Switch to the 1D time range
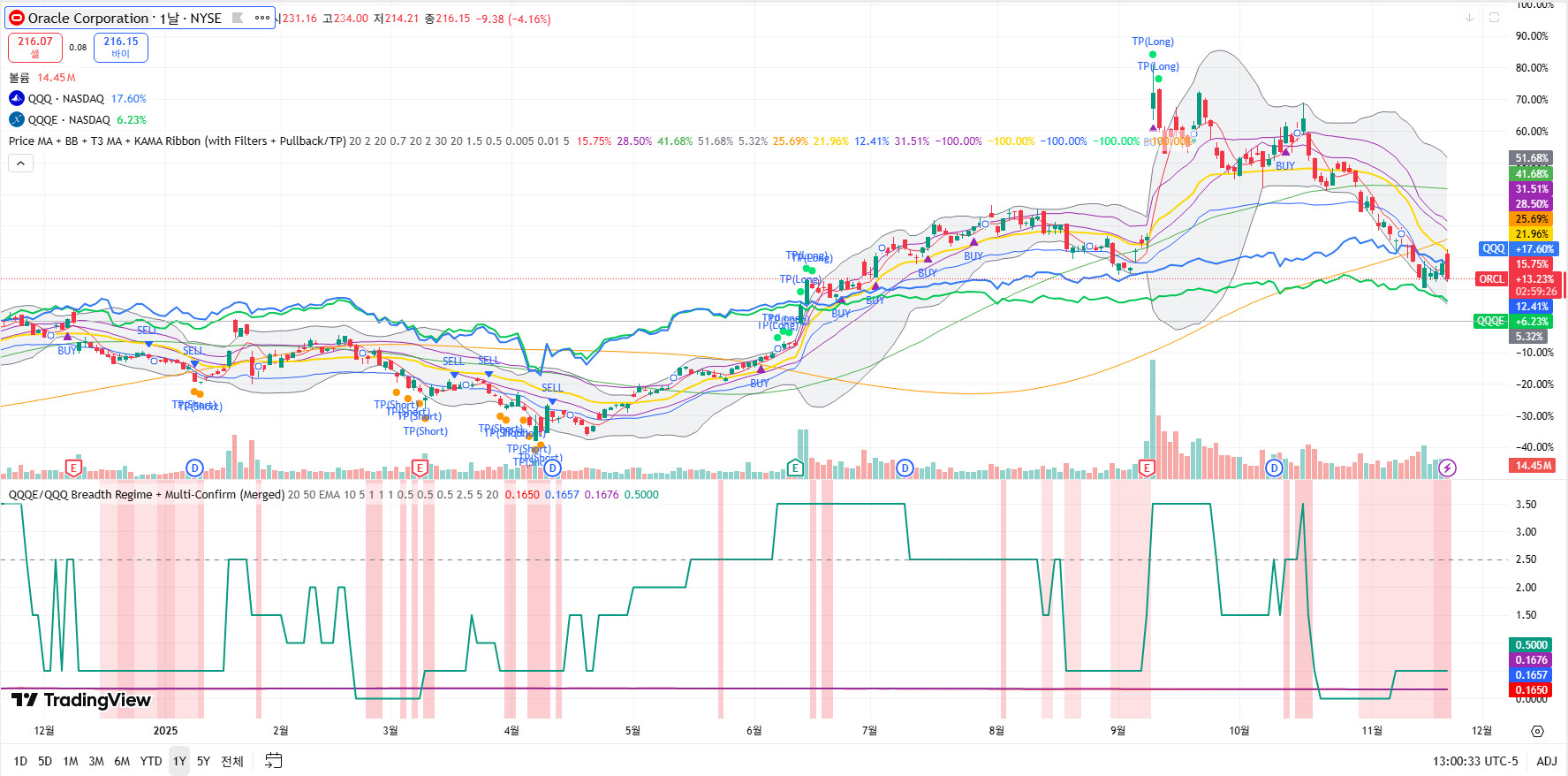The width and height of the screenshot is (1568, 776). [20, 761]
